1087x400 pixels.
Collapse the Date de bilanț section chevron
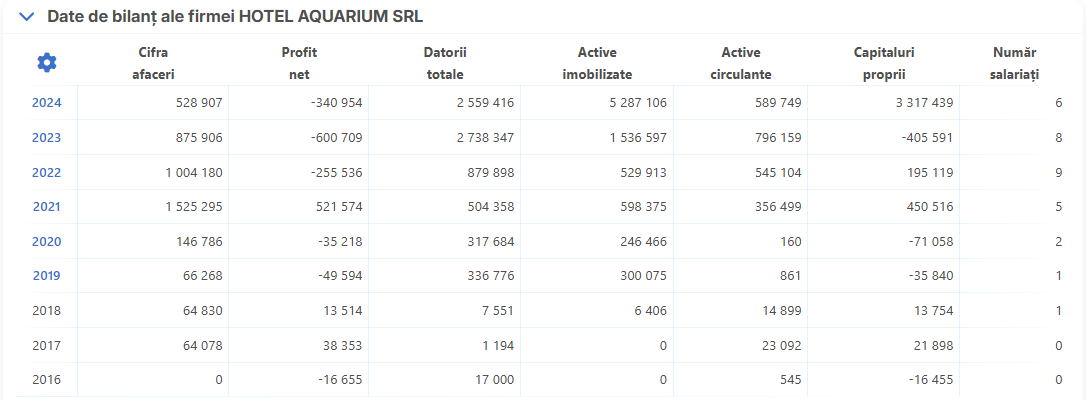pos(27,17)
